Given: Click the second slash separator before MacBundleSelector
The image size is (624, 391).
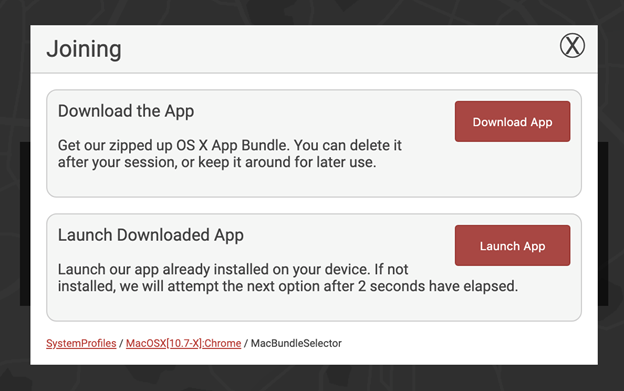Looking at the screenshot, I should tap(246, 343).
